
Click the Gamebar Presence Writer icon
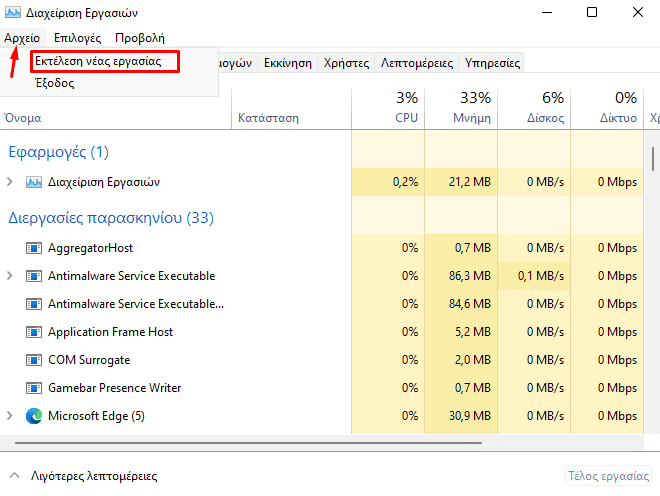[34, 388]
